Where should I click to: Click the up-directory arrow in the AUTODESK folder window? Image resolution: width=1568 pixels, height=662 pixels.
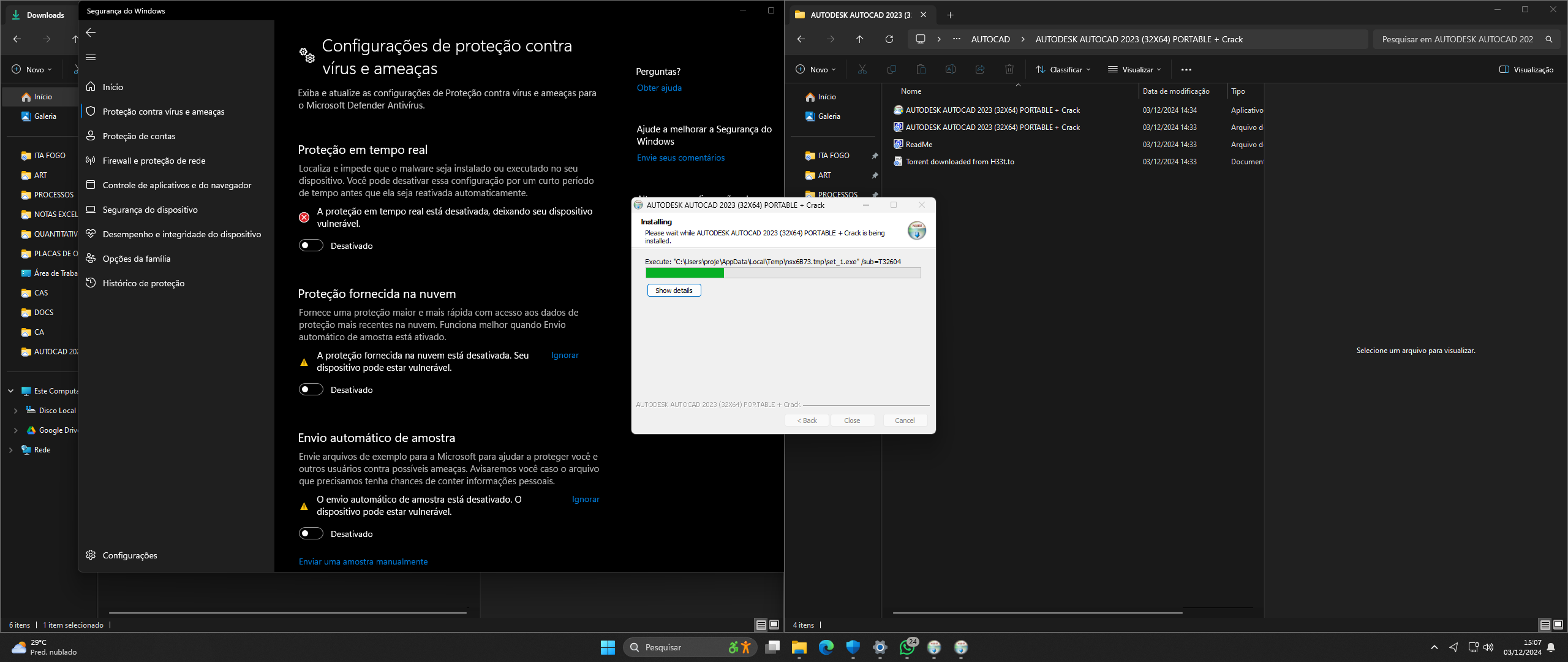click(x=859, y=39)
